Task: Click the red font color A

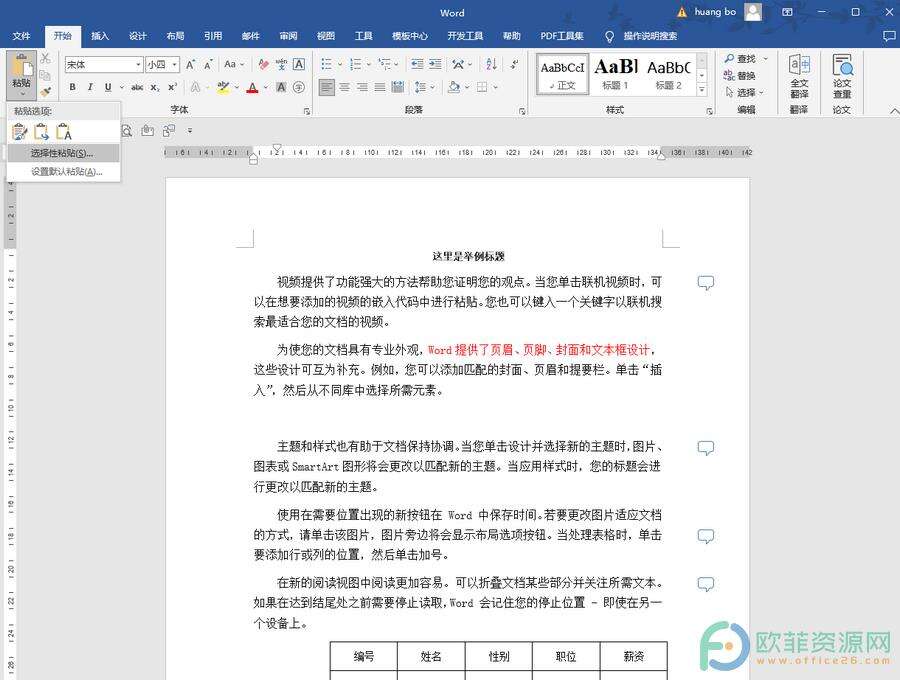Action: pyautogui.click(x=252, y=87)
